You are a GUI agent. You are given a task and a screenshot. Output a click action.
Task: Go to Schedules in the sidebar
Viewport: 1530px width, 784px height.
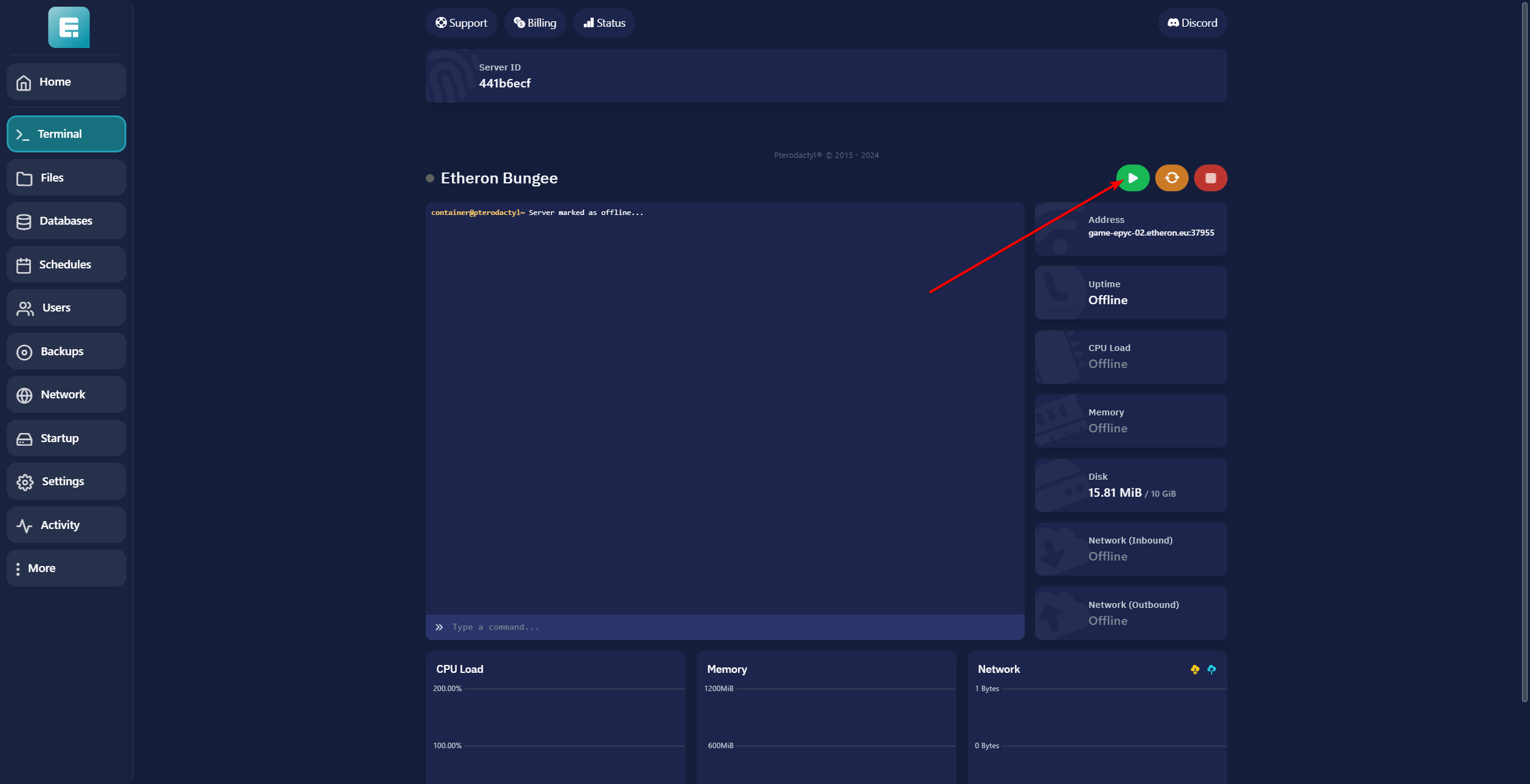click(66, 265)
